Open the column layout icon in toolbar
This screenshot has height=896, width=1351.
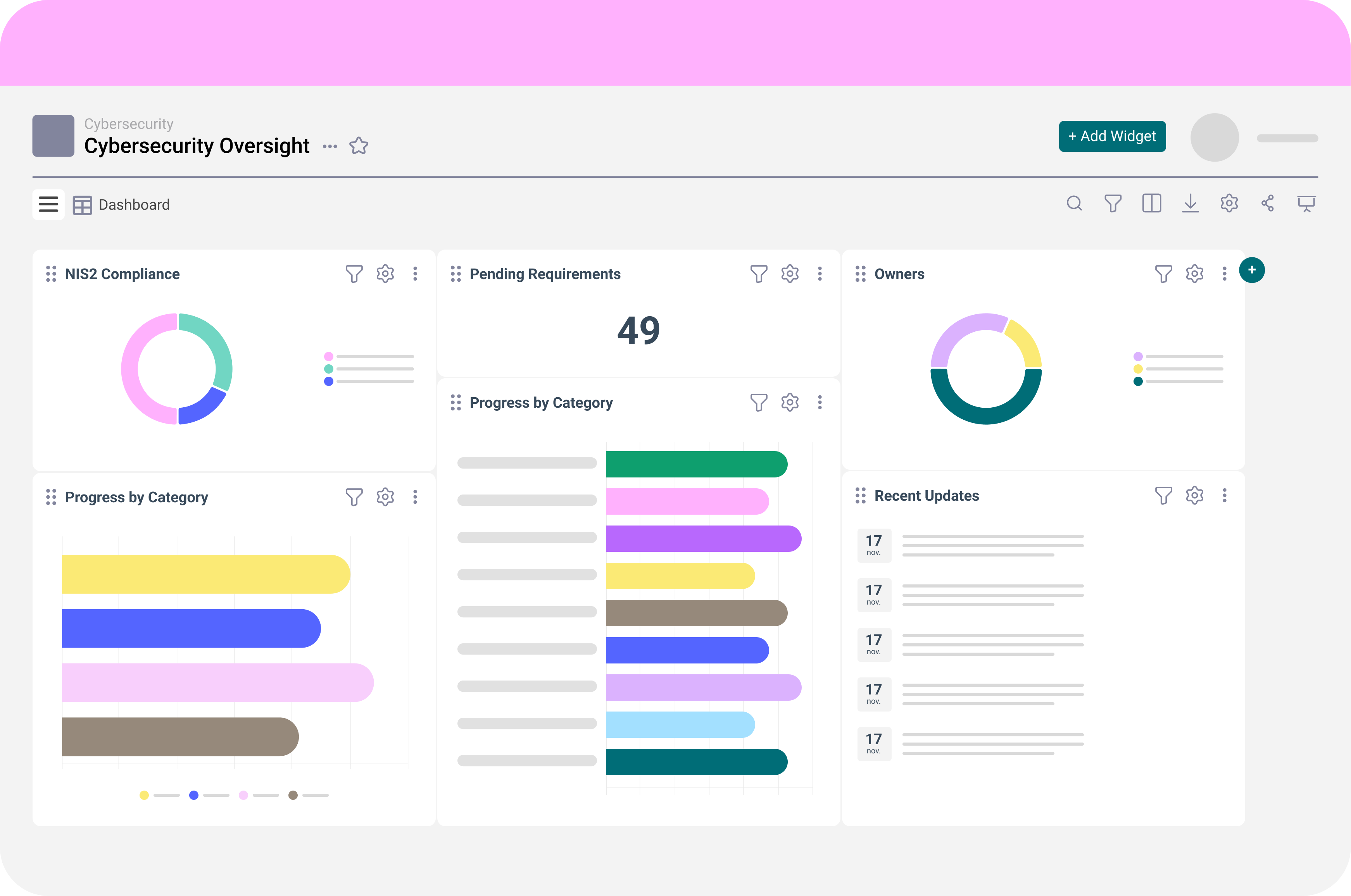1151,203
